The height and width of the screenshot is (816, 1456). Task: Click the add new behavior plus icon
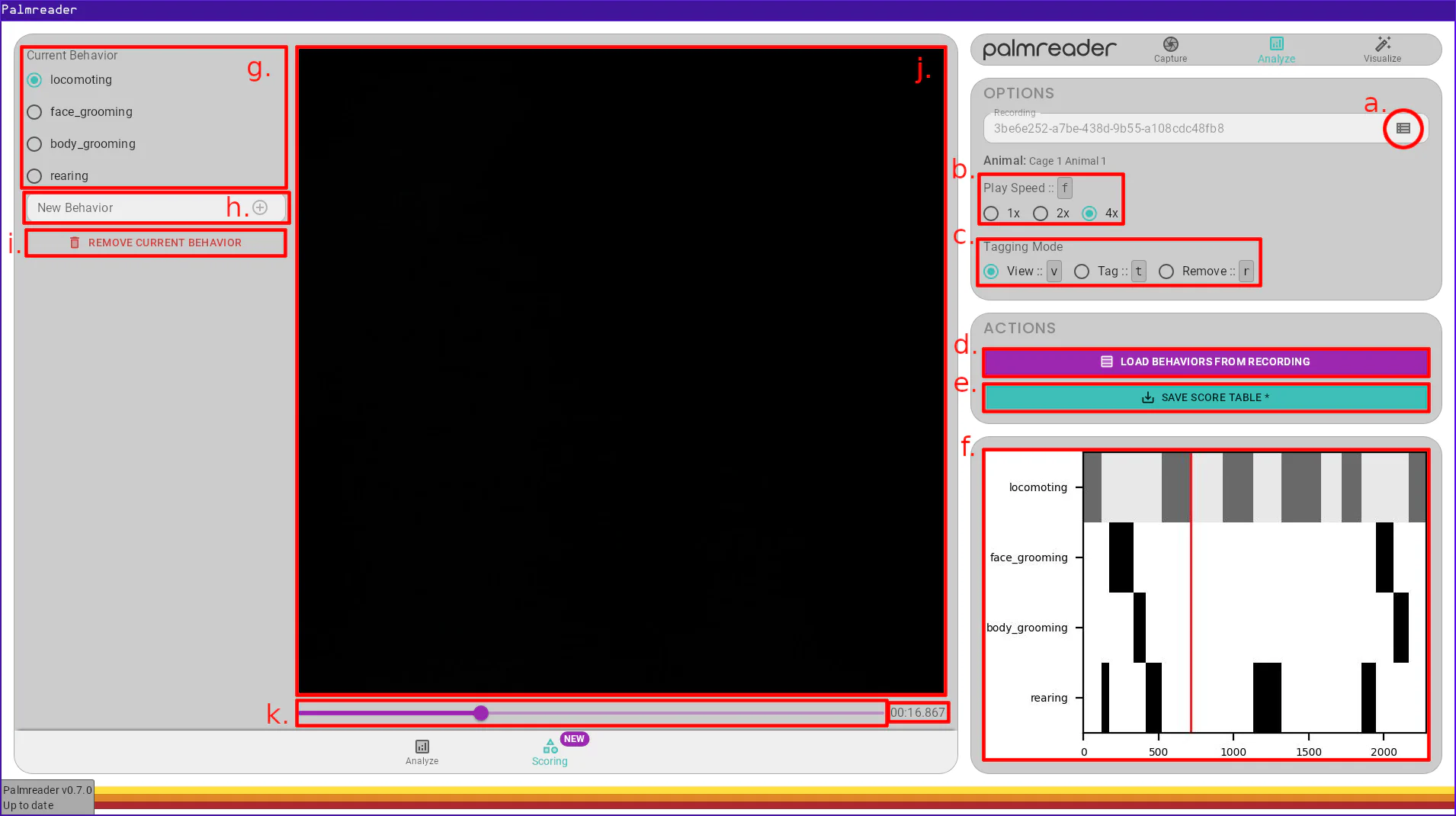(x=260, y=207)
